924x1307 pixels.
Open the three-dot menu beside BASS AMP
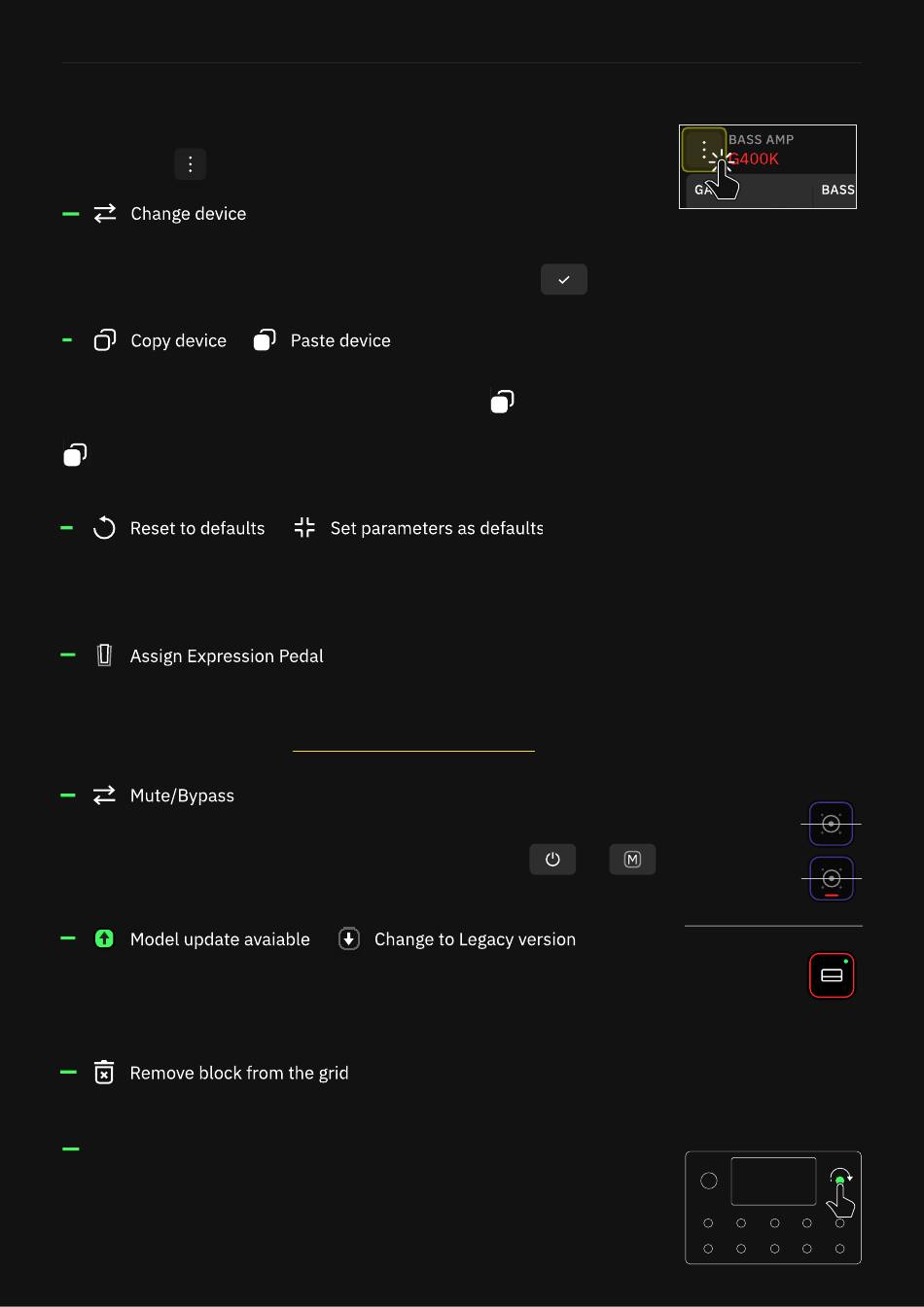click(703, 150)
